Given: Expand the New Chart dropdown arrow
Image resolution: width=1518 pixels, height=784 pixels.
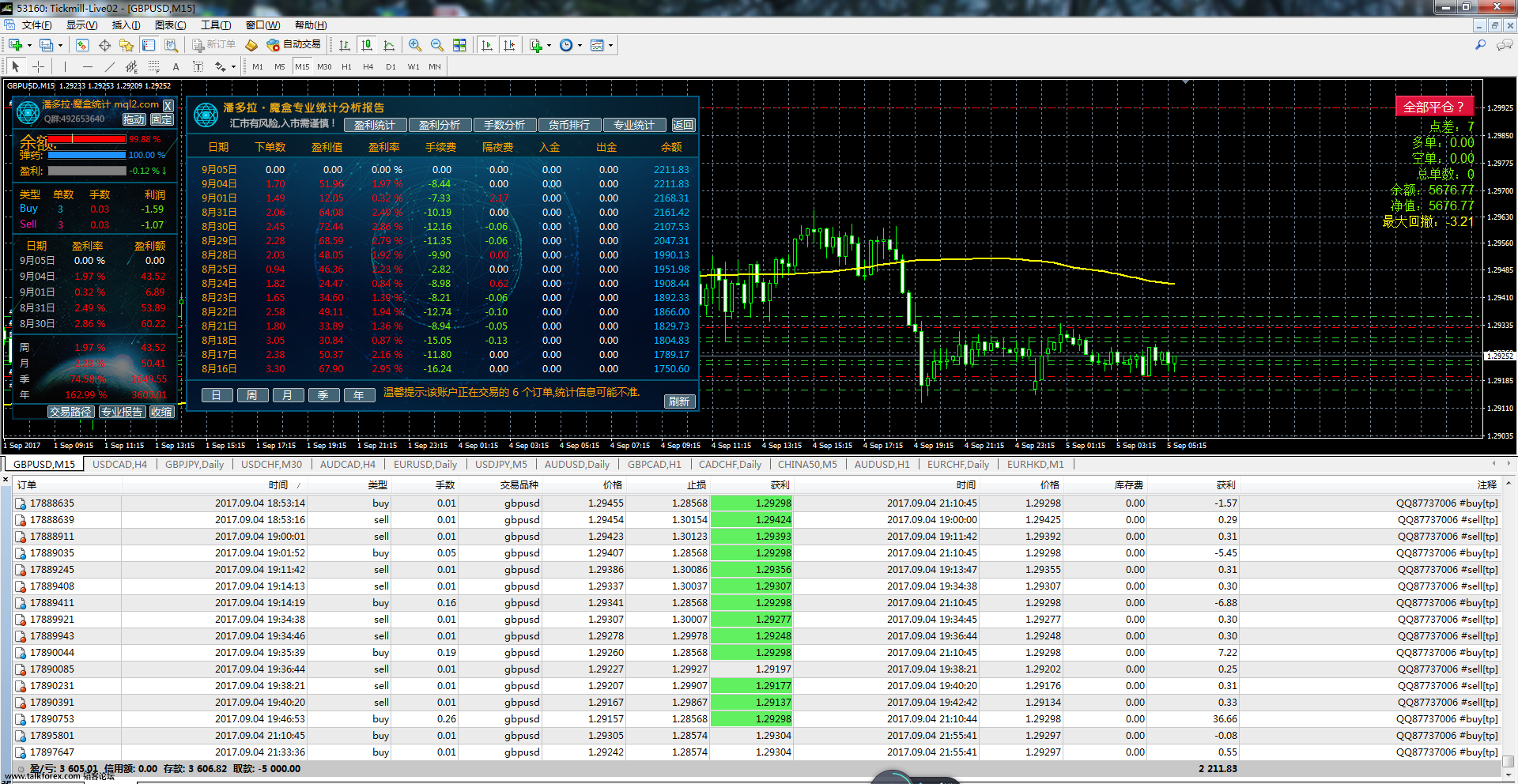Looking at the screenshot, I should click(29, 45).
